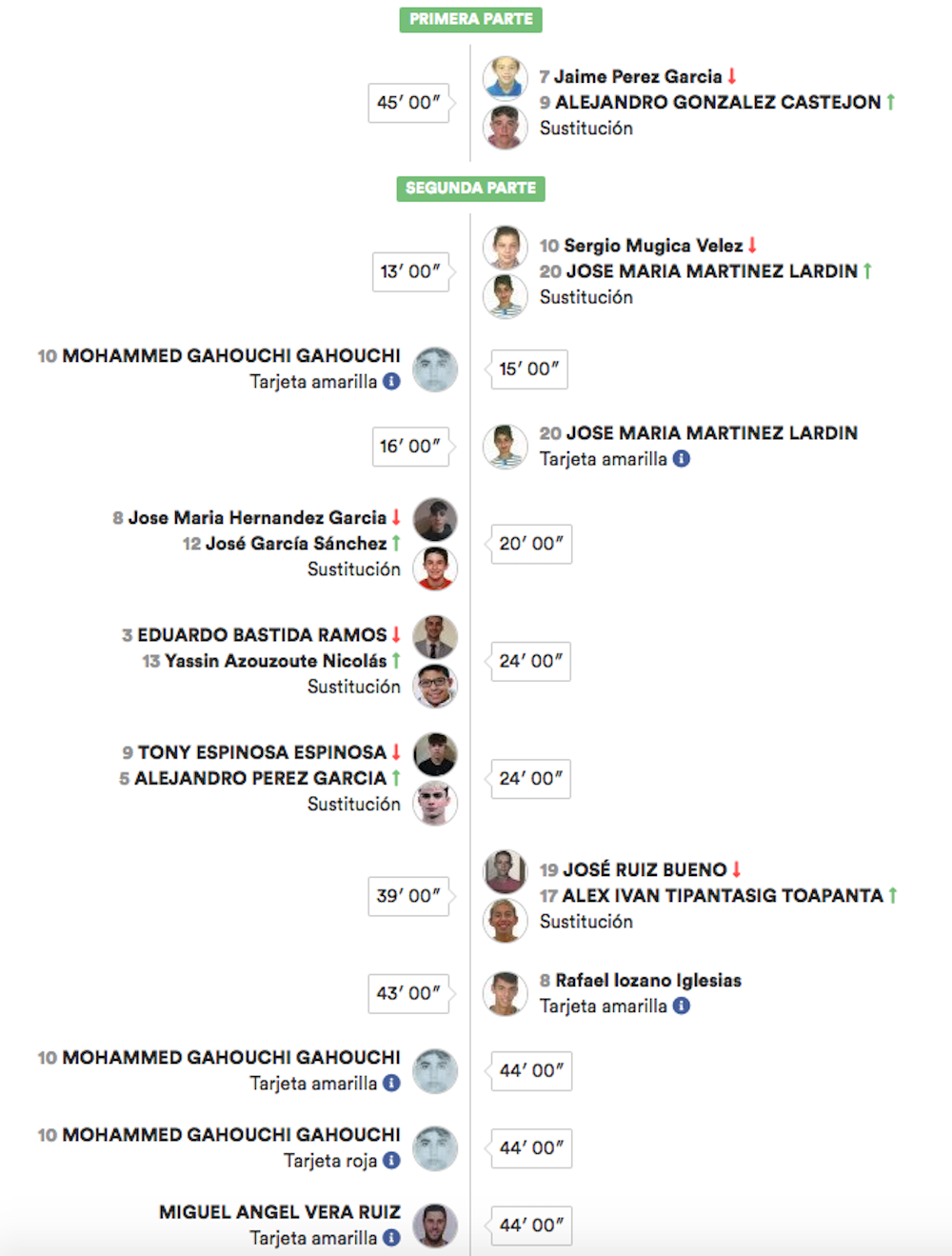Open Yassin Azouzoute Nicolás's player name link

275,661
